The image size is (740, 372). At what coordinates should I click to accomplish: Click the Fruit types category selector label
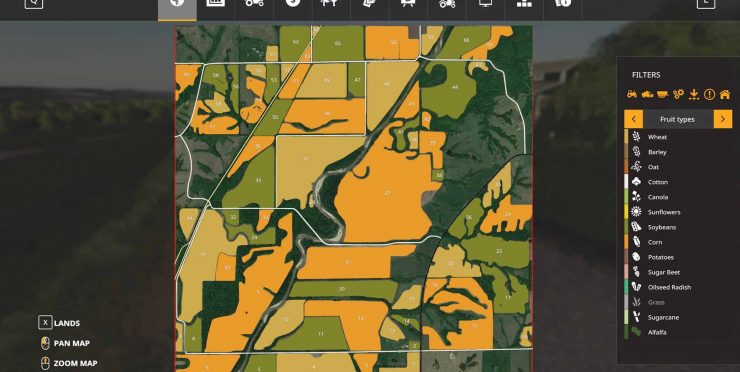coord(678,119)
